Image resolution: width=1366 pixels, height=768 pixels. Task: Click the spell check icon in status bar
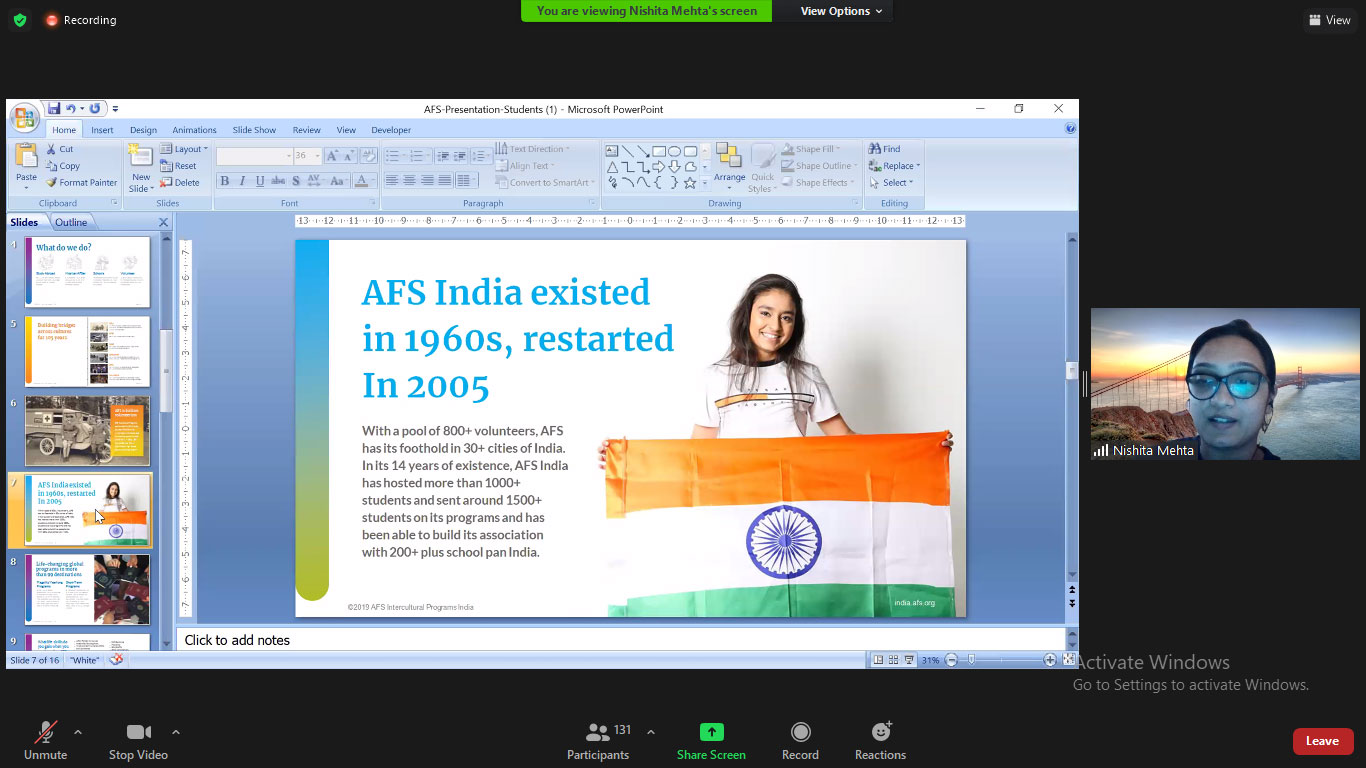(117, 660)
